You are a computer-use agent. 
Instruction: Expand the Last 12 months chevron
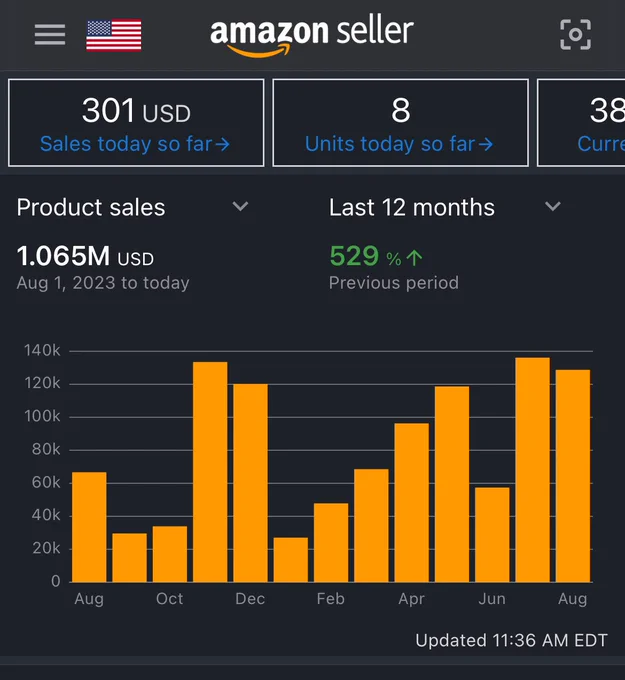pos(553,206)
